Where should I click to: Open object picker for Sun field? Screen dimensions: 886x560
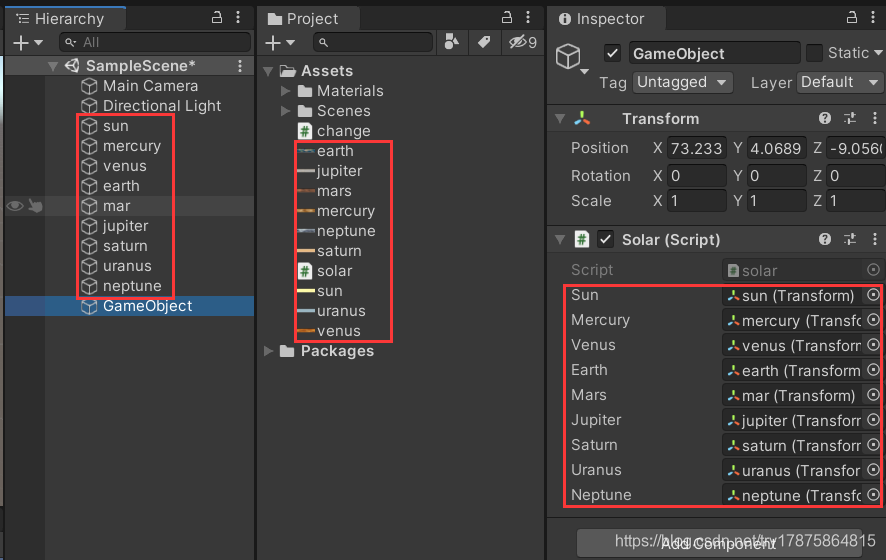pos(873,295)
